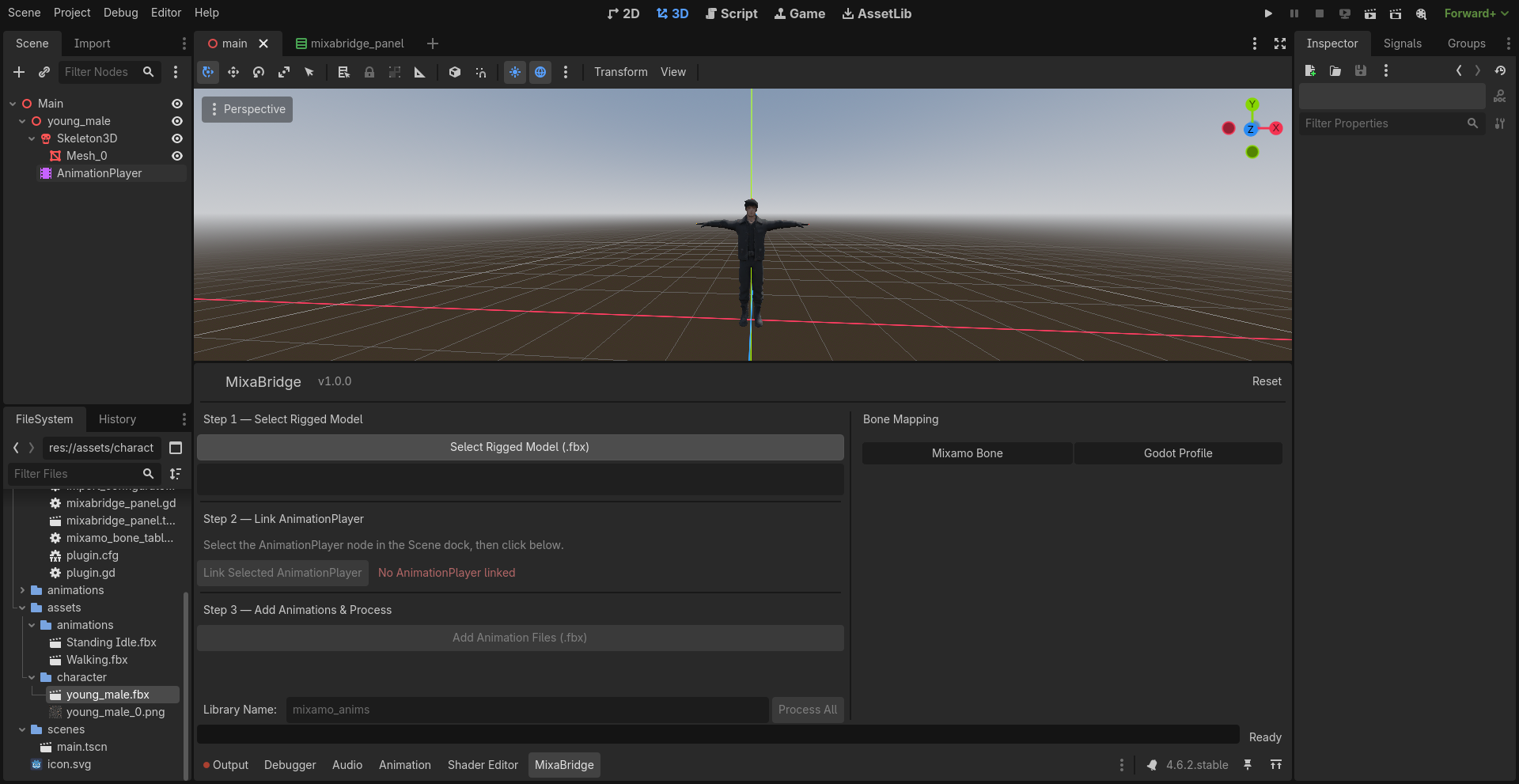Expand the top-level animations folder
Viewport: 1519px width, 784px height.
tap(22, 590)
